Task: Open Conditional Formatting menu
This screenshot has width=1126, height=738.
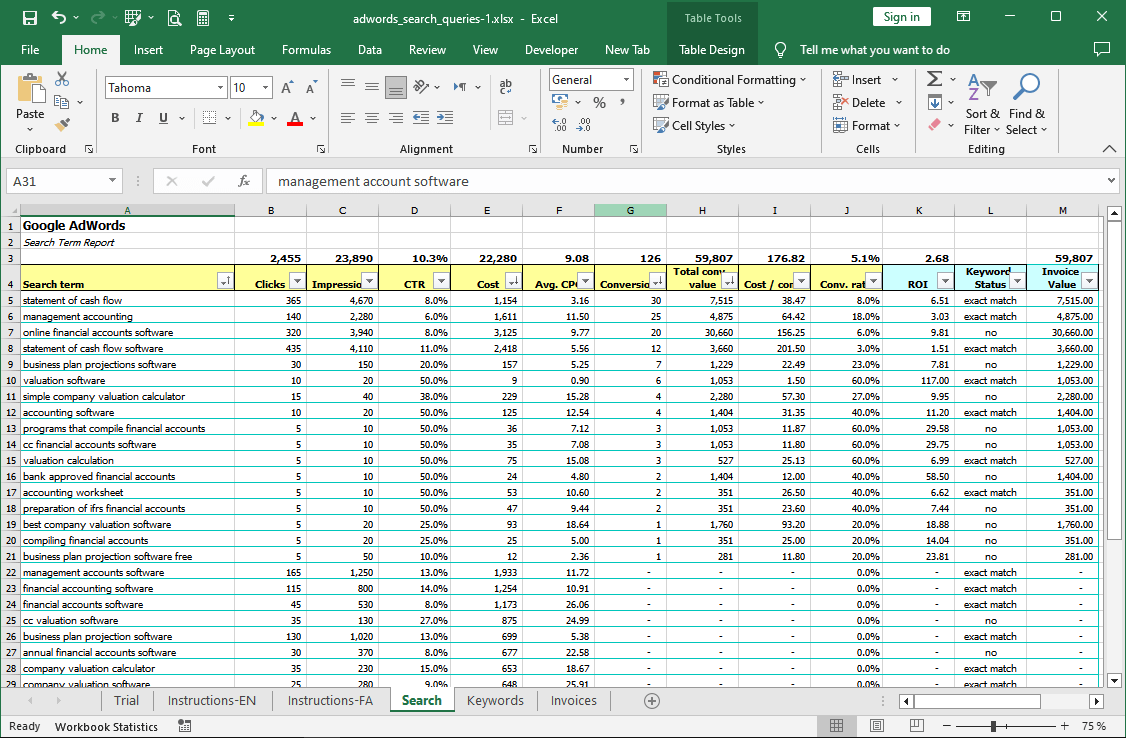Action: [x=730, y=80]
